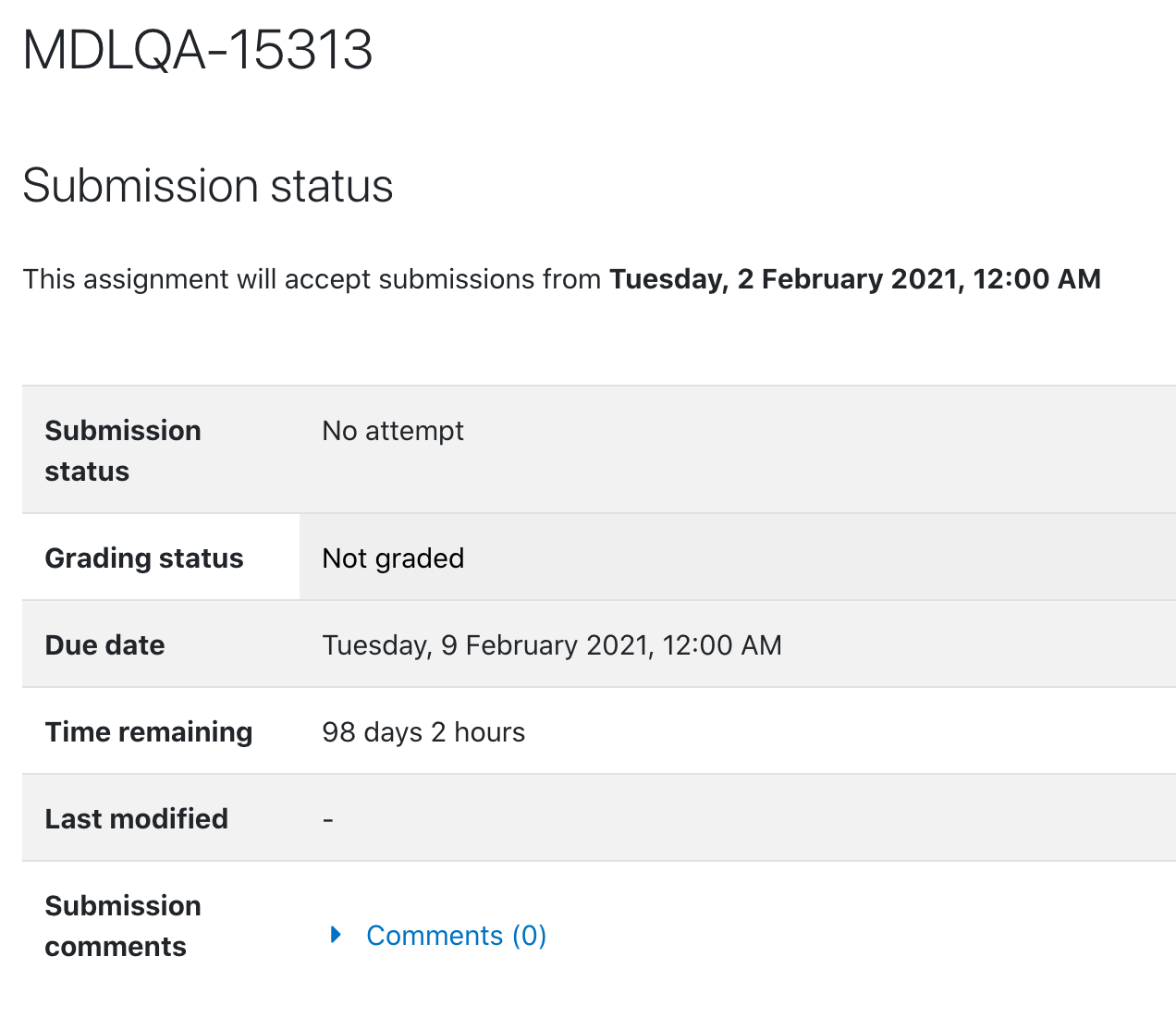Viewport: 1176px width, 1030px height.
Task: Select the Tuesday, 9 February 2021 due date
Action: [x=487, y=645]
